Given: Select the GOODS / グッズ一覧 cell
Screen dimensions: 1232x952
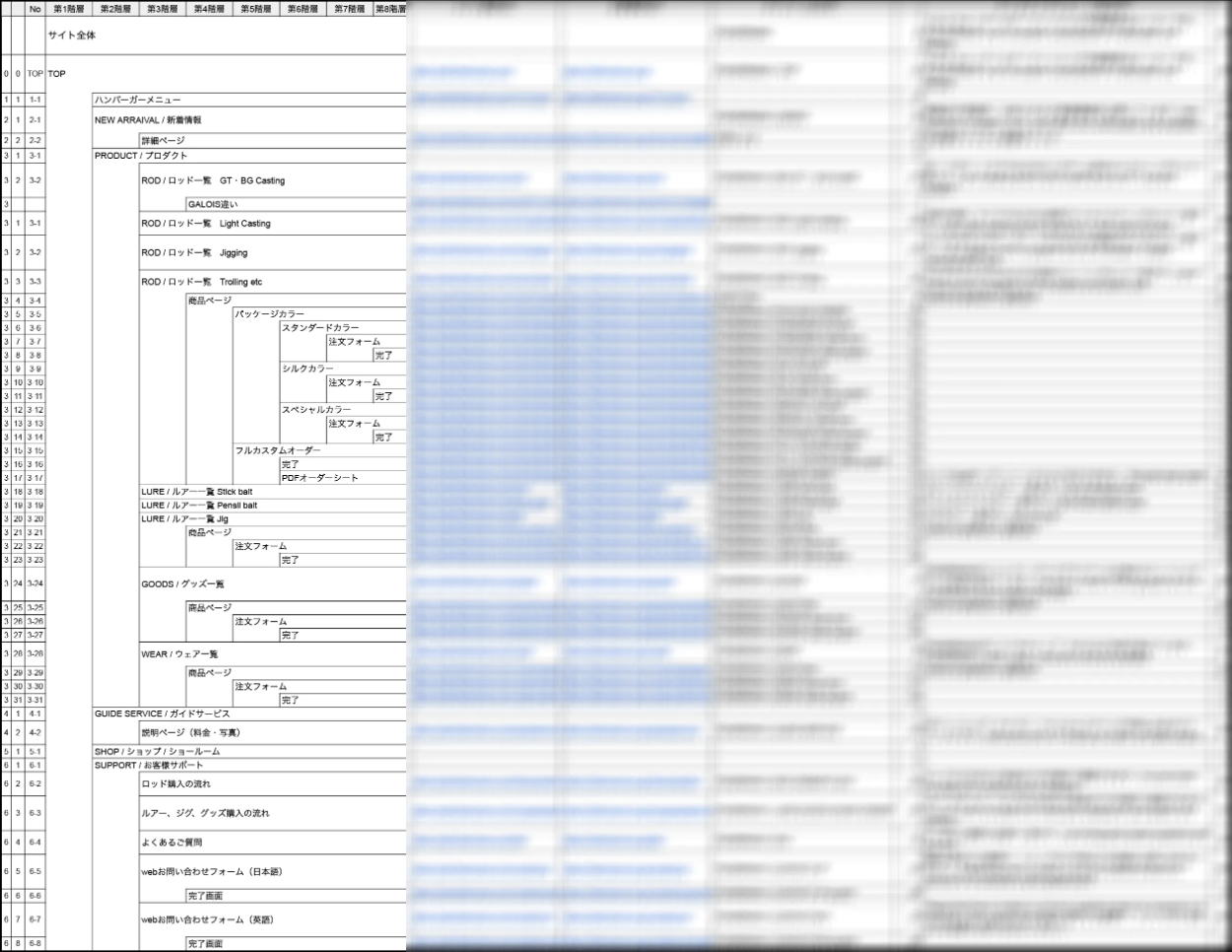Looking at the screenshot, I should (x=273, y=583).
